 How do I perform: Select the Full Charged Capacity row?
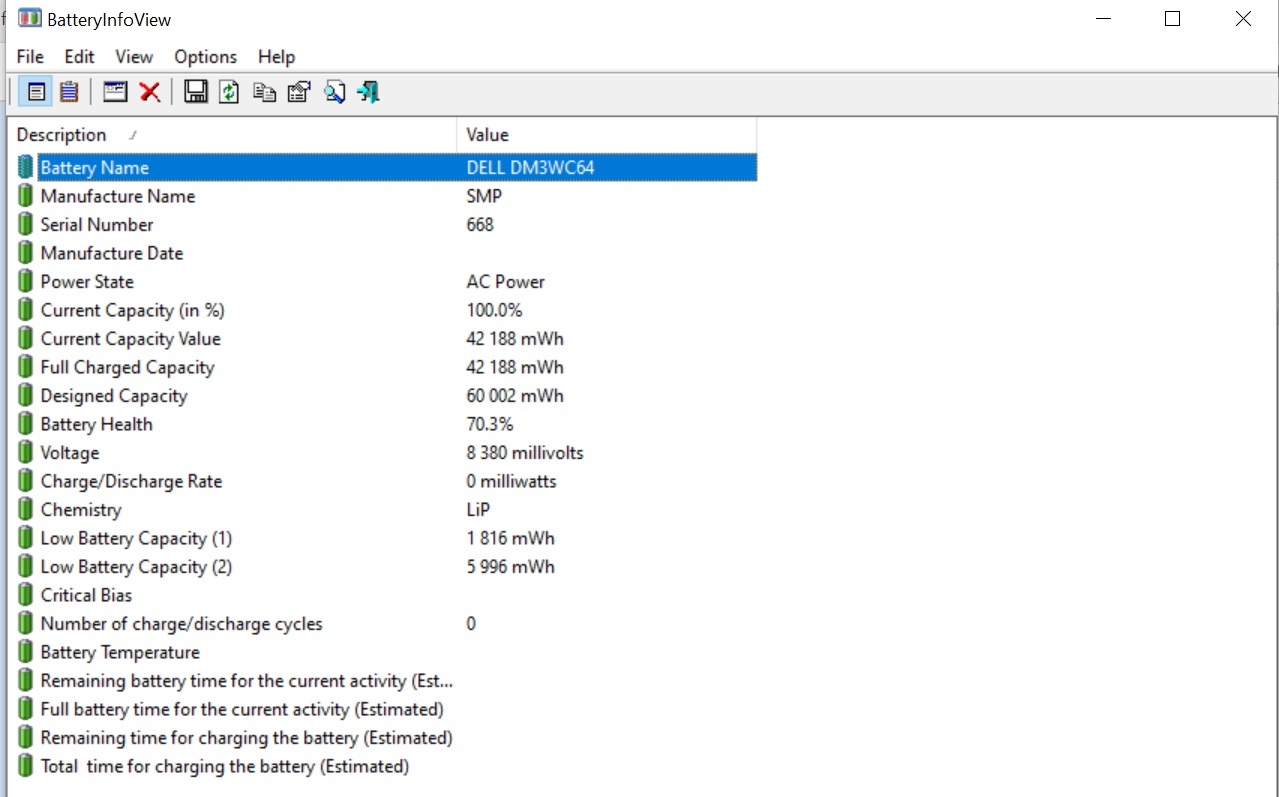point(127,368)
